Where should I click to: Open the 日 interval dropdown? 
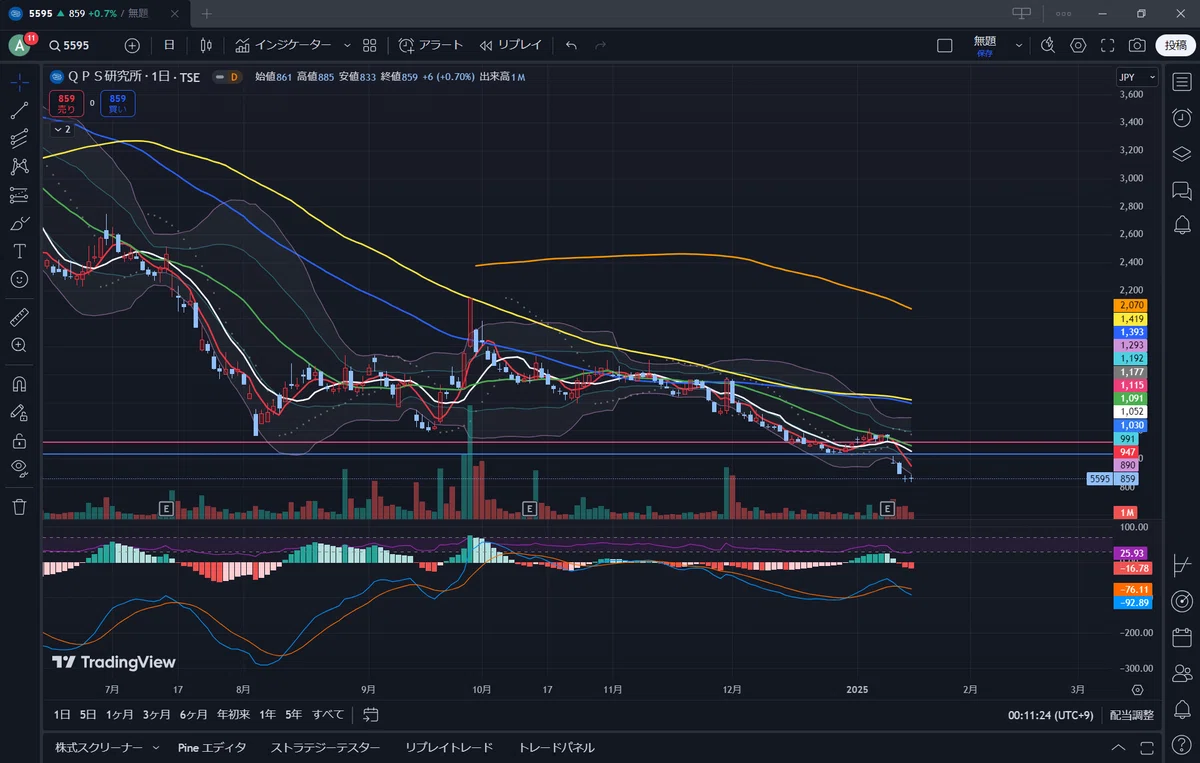(169, 45)
